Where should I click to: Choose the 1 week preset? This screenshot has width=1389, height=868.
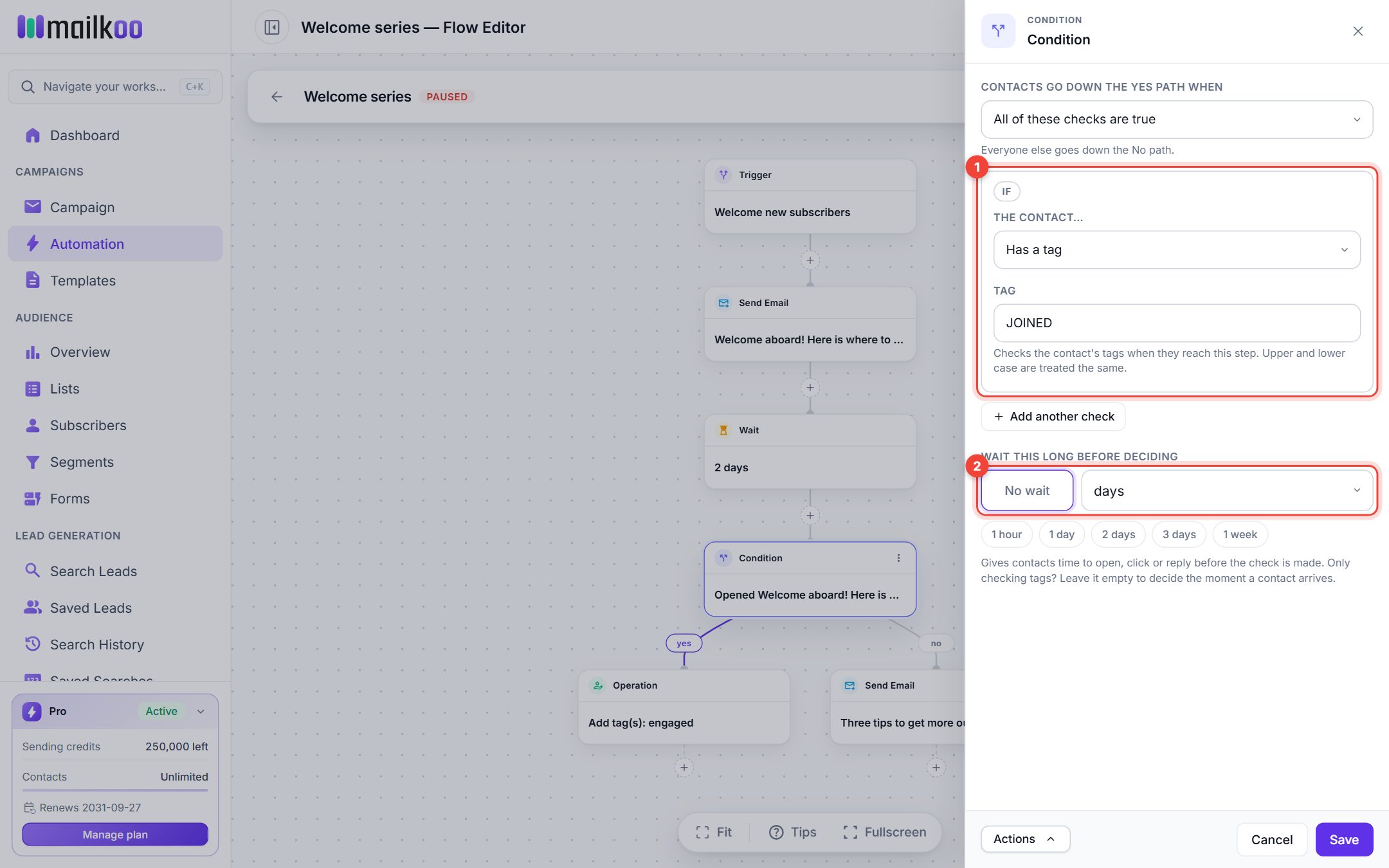[1240, 534]
